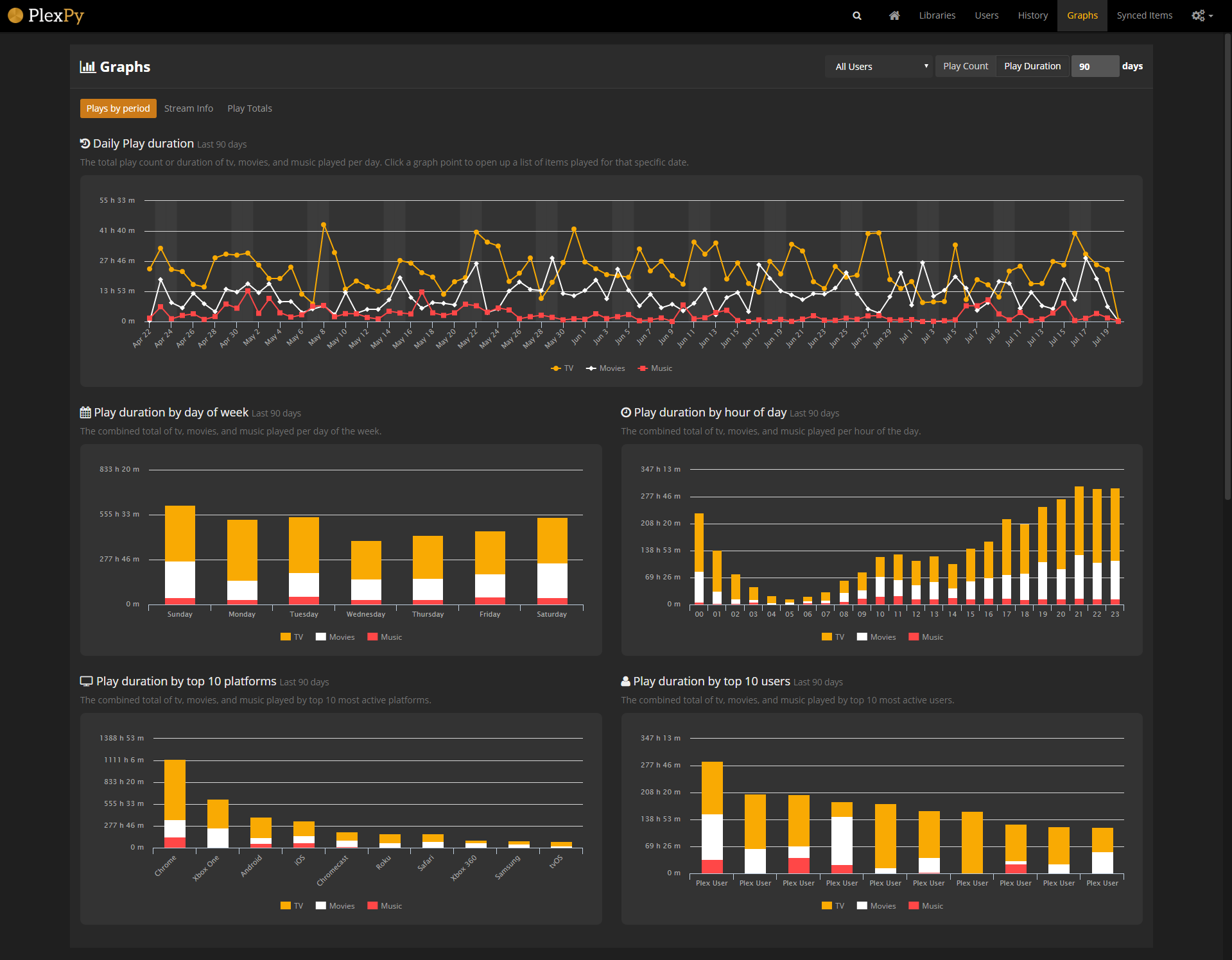Open the settings gear menu
Screen dimensions: 1232x960
(x=1201, y=15)
